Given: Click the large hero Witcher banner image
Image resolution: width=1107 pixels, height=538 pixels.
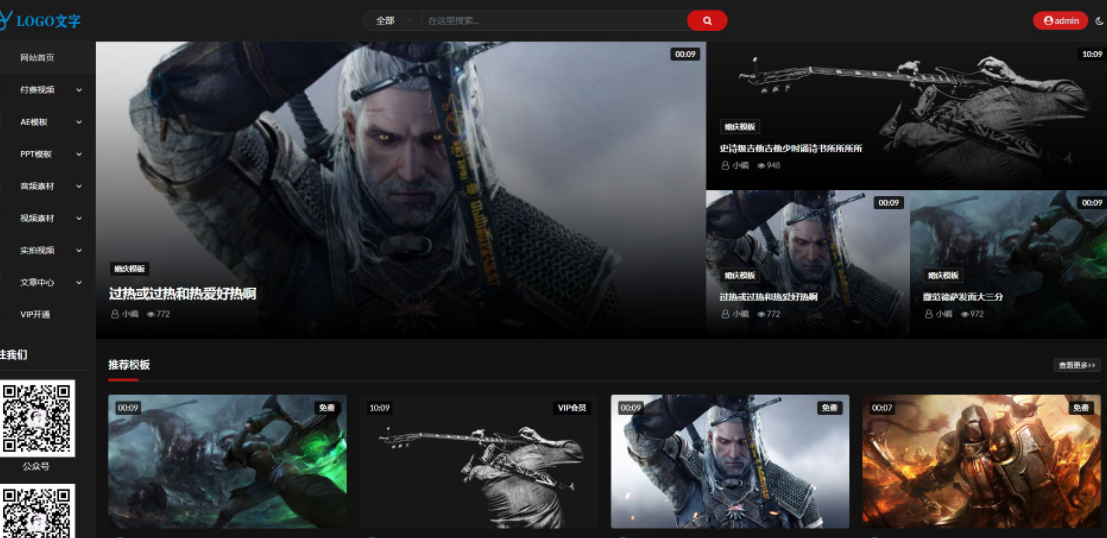Looking at the screenshot, I should [x=401, y=189].
